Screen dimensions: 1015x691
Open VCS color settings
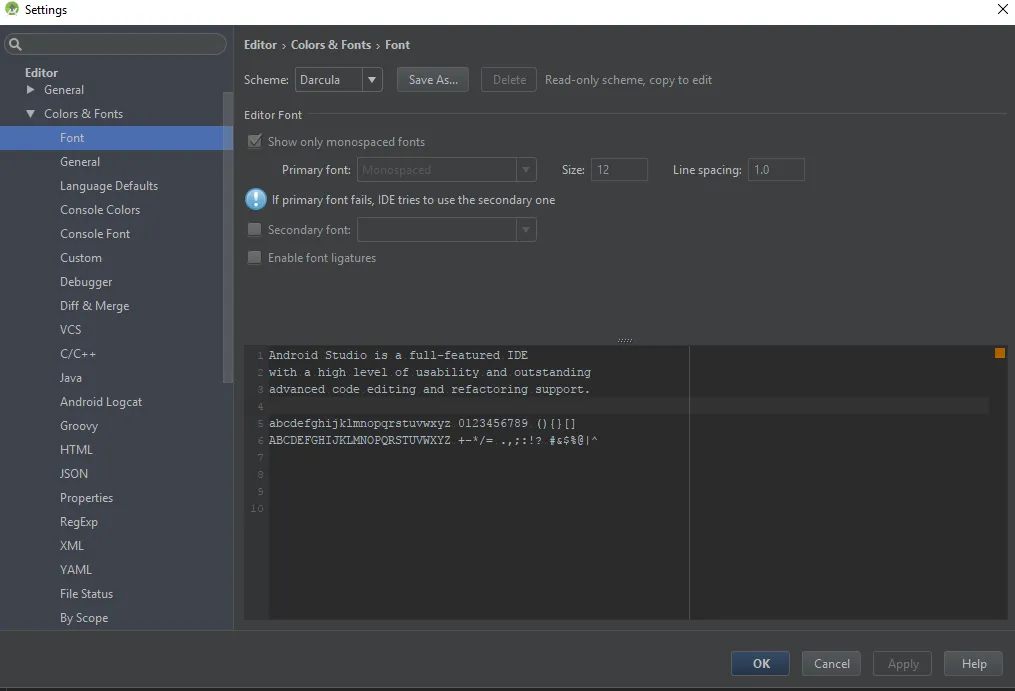tap(71, 330)
